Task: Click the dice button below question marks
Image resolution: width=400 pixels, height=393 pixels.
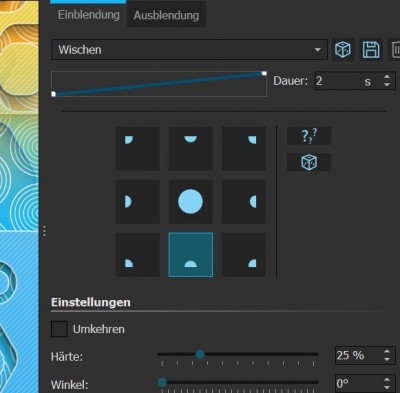Action: pyautogui.click(x=309, y=162)
